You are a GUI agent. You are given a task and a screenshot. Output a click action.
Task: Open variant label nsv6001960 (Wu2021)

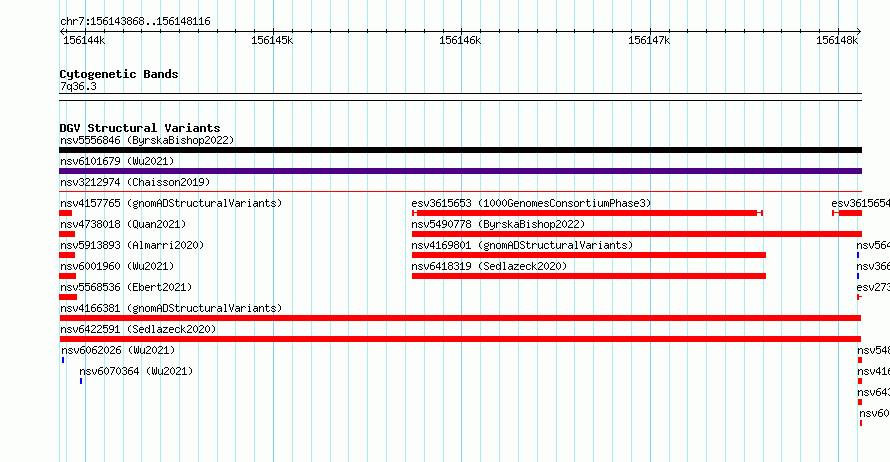coord(117,266)
